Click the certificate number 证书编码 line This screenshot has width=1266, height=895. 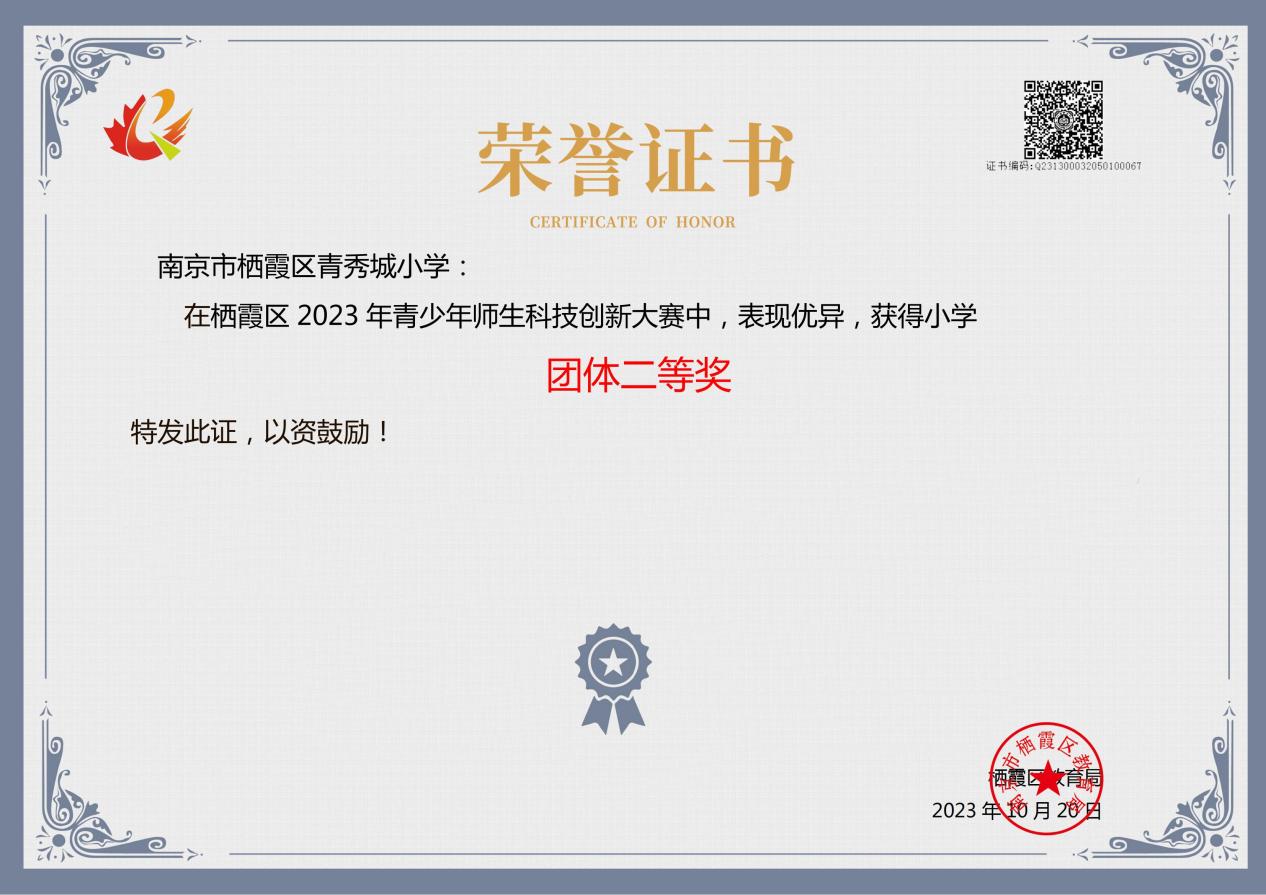coord(1063,166)
